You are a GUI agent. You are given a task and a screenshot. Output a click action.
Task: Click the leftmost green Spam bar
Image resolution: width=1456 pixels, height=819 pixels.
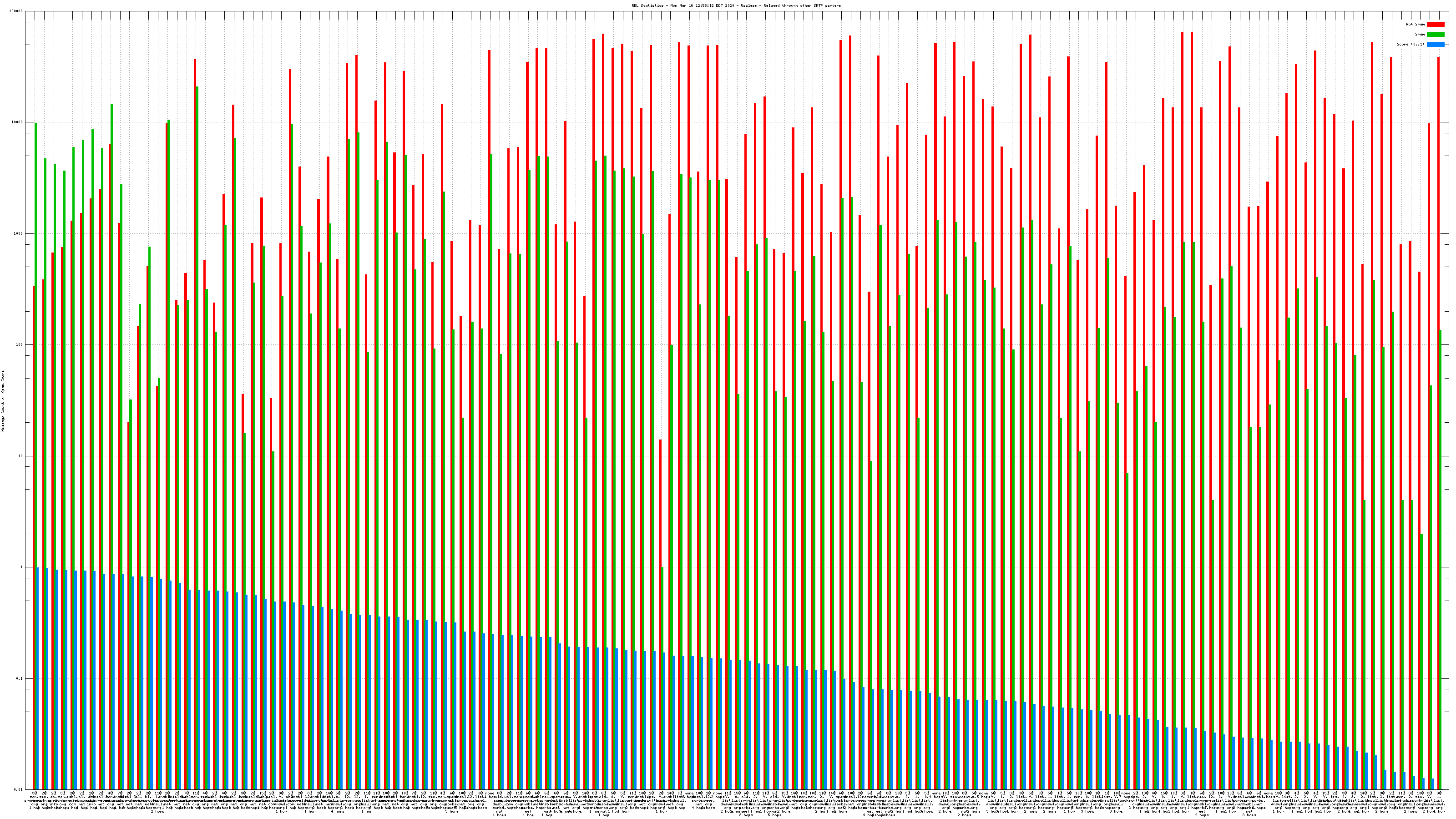(35, 396)
